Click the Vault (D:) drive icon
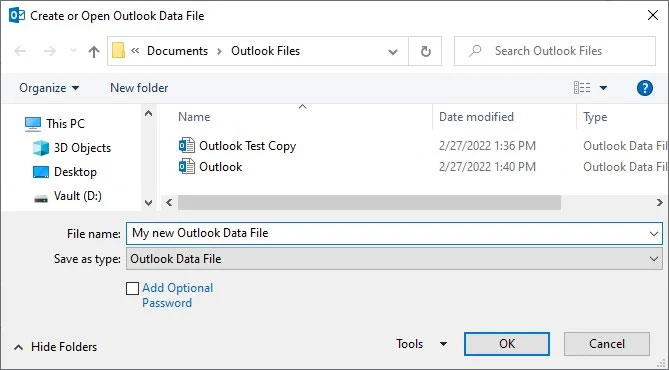This screenshot has height=370, width=669. click(41, 198)
